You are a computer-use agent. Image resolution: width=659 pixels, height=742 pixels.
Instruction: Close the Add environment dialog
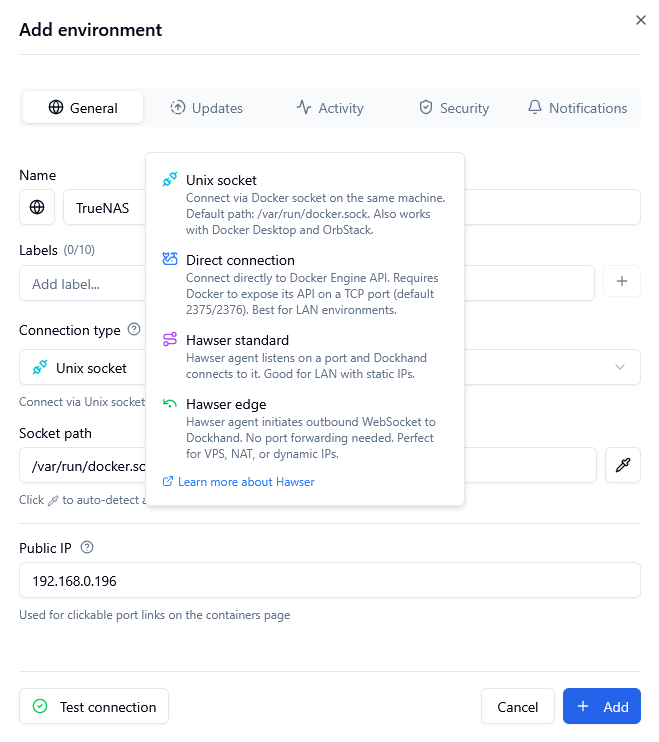point(641,20)
